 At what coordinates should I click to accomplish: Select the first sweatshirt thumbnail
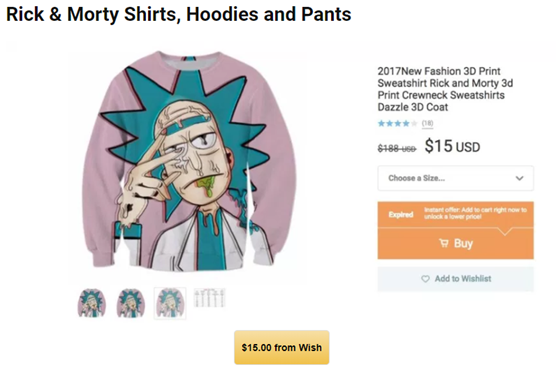point(92,303)
